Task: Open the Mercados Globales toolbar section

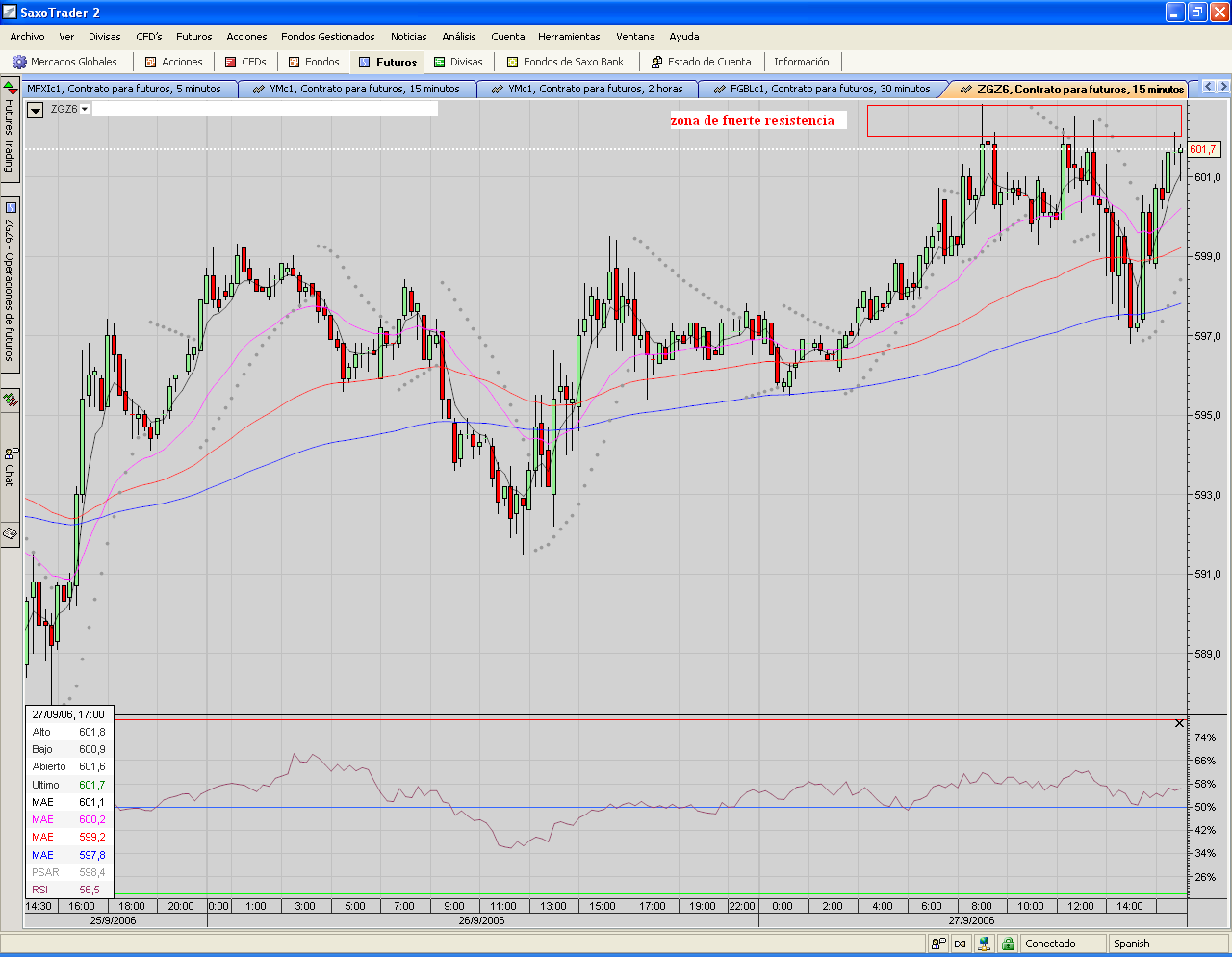Action: (x=64, y=62)
